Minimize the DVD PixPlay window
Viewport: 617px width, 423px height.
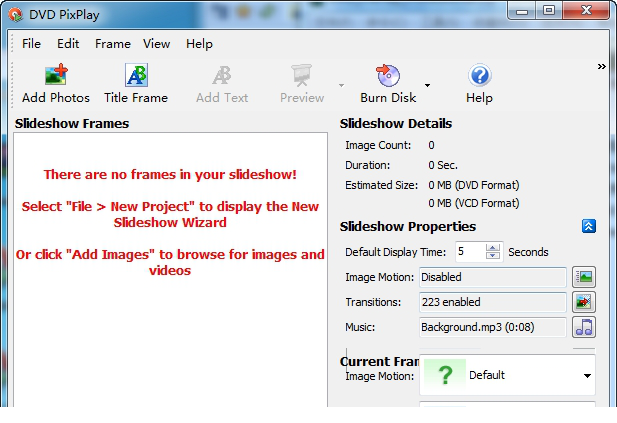pos(522,11)
